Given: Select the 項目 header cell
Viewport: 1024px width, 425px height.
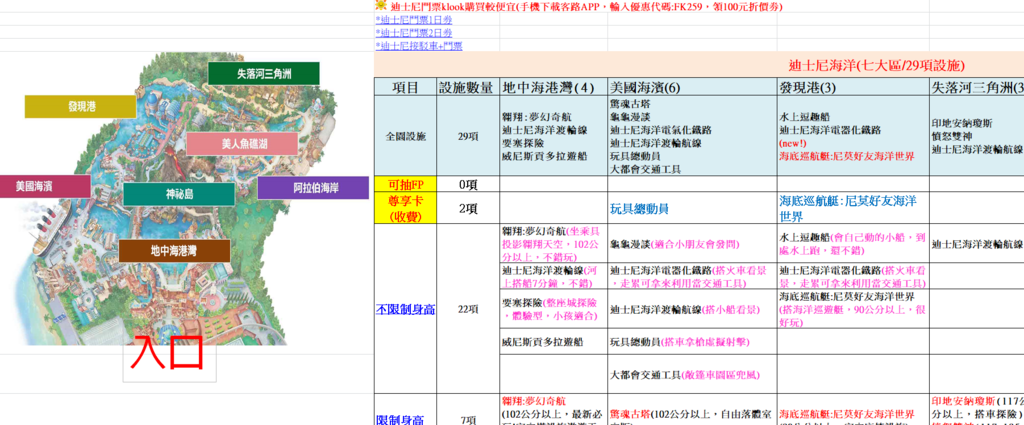Looking at the screenshot, I should pyautogui.click(x=405, y=87).
